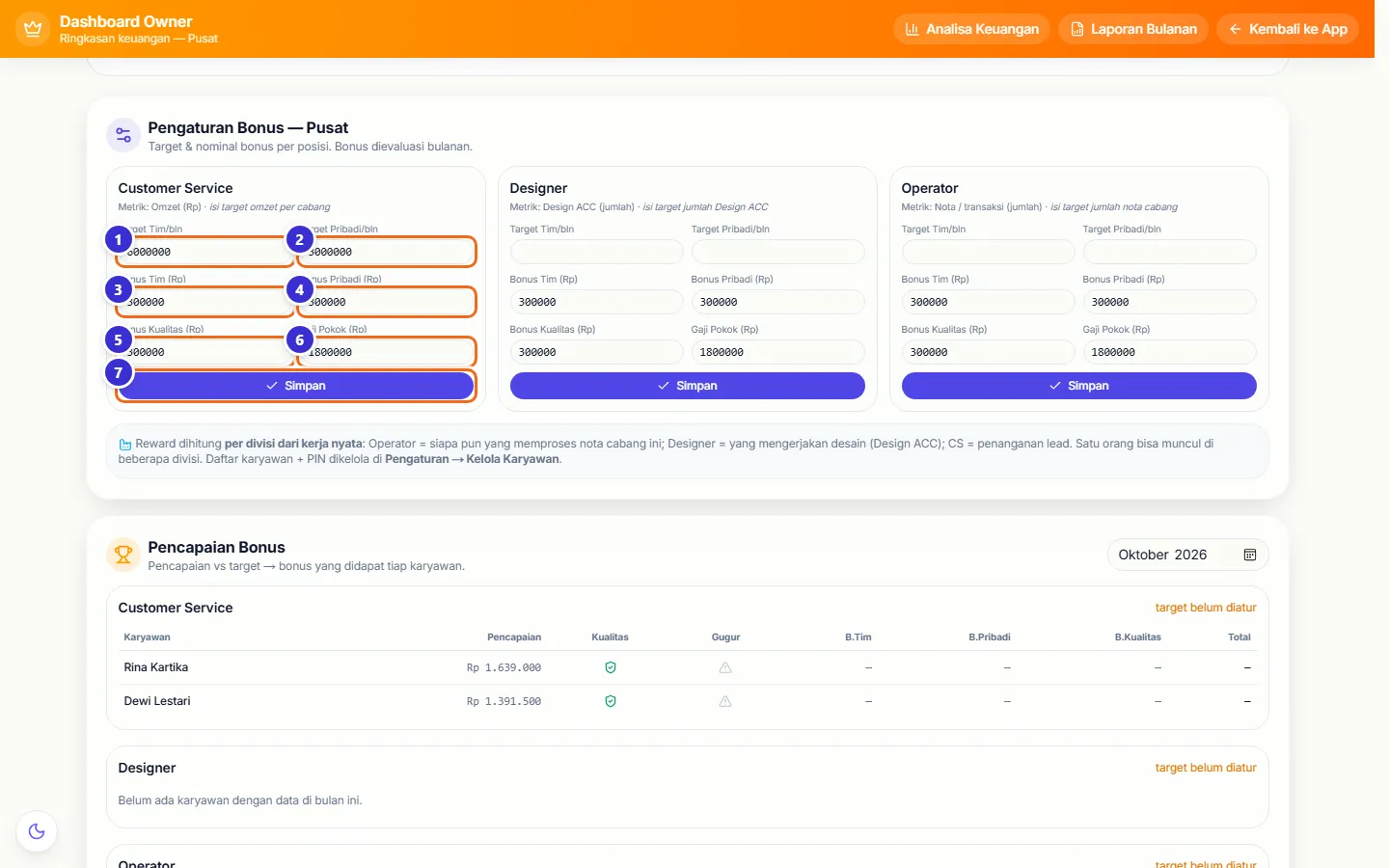Viewport: 1389px width, 868px height.
Task: Go back with Kembali ke App
Action: pyautogui.click(x=1288, y=29)
